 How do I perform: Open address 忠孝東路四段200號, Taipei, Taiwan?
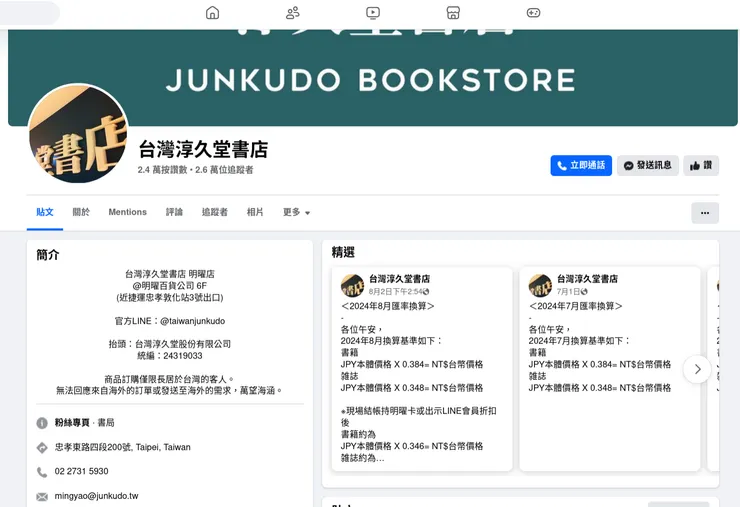[123, 447]
